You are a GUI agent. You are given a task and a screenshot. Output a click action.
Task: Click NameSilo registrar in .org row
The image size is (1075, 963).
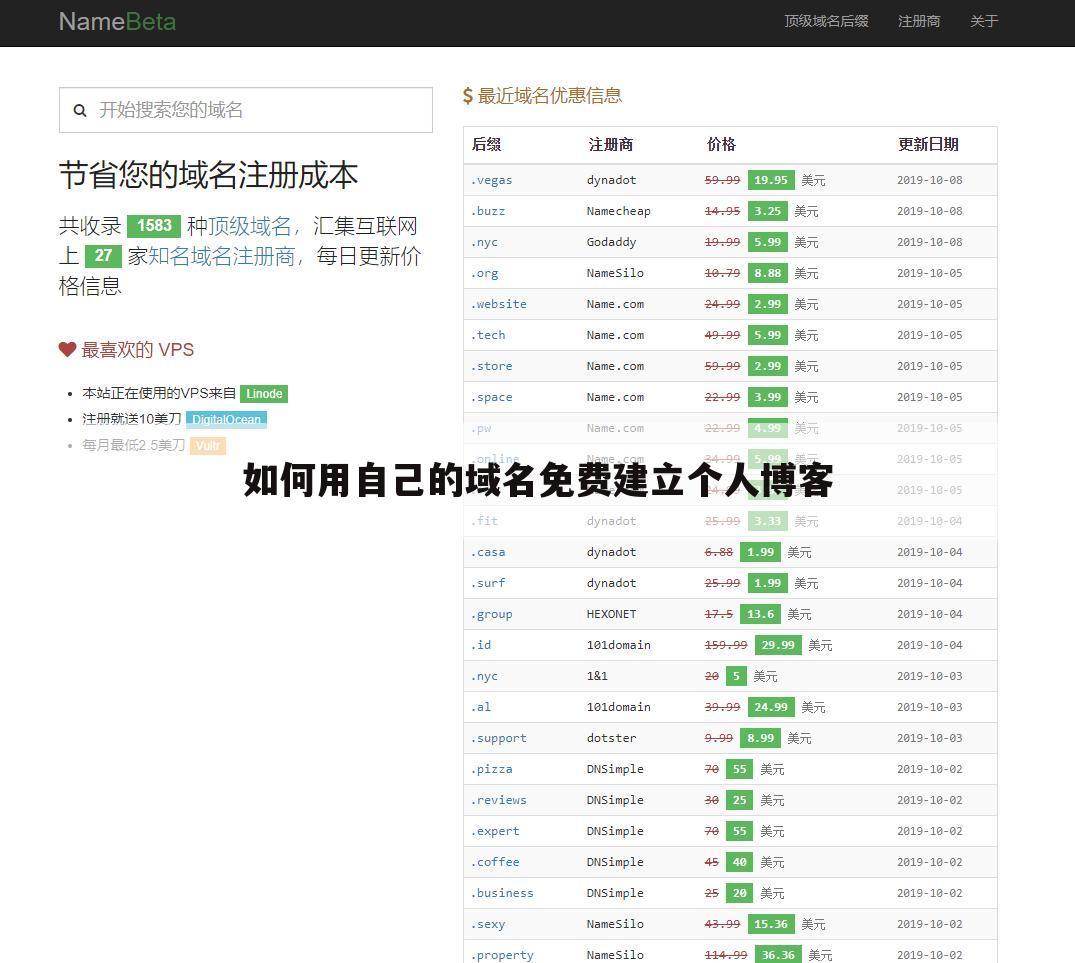615,273
